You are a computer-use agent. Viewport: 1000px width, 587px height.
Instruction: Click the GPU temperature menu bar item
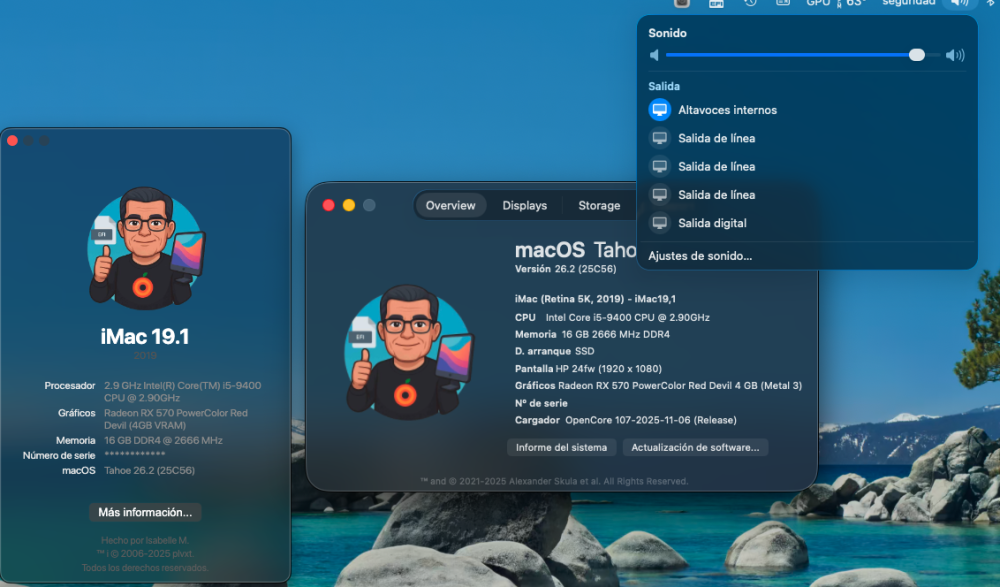[835, 3]
